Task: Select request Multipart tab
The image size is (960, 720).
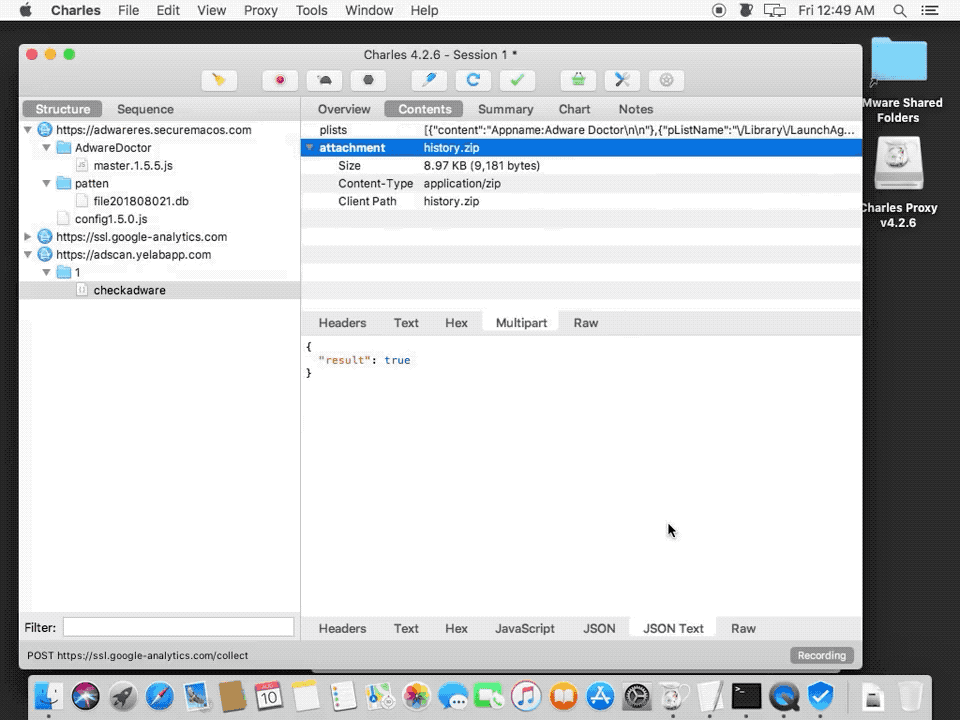Action: tap(521, 323)
